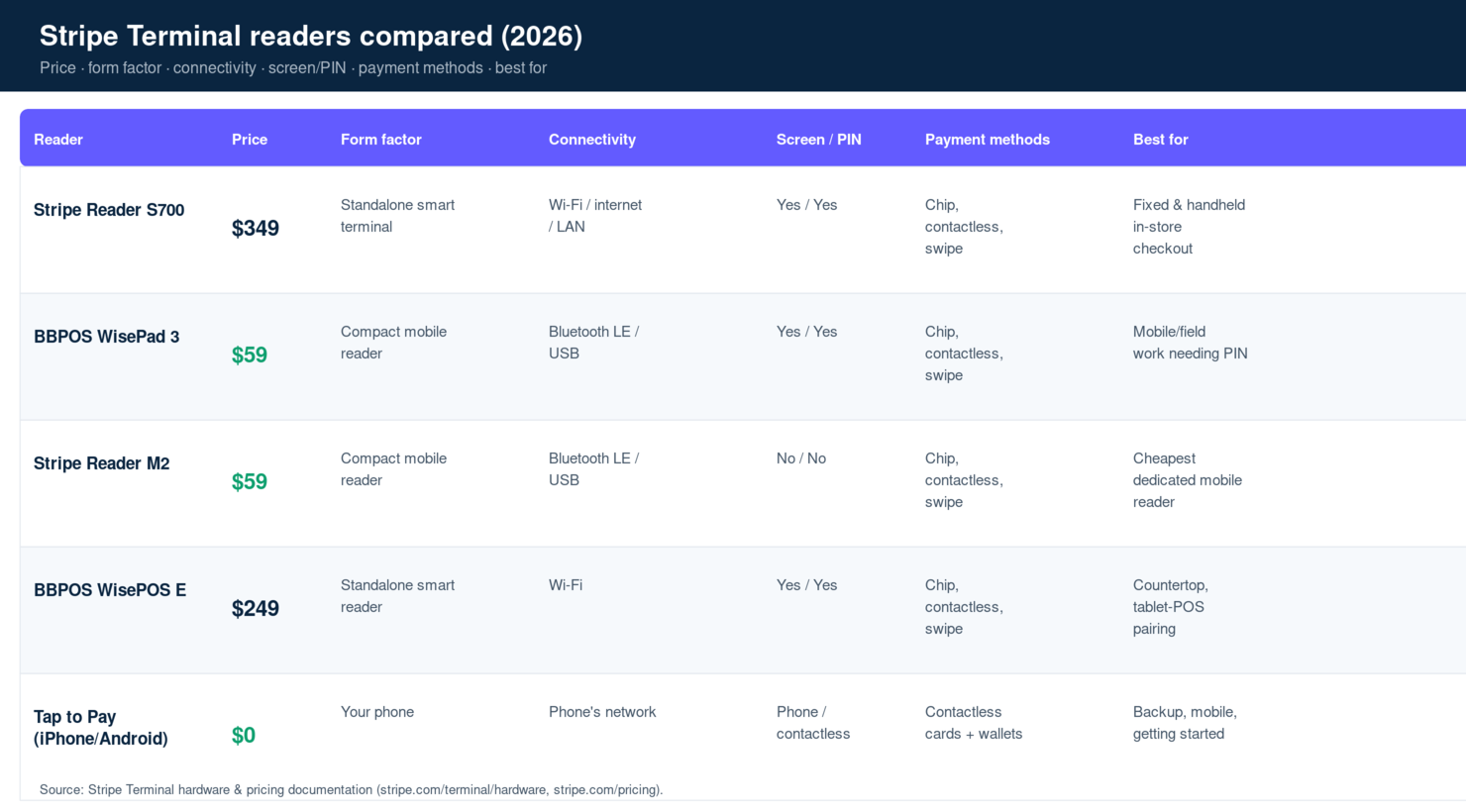
Task: Click the 'BBPOS WisePad 3' row name
Action: point(107,337)
